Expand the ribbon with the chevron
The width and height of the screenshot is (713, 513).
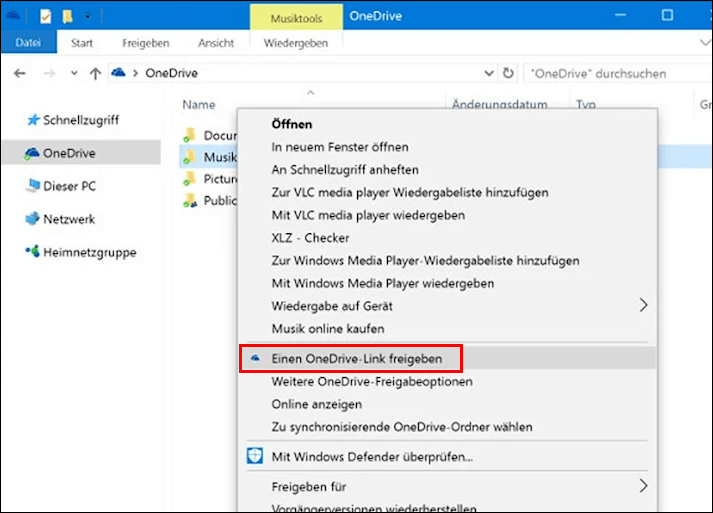[705, 43]
